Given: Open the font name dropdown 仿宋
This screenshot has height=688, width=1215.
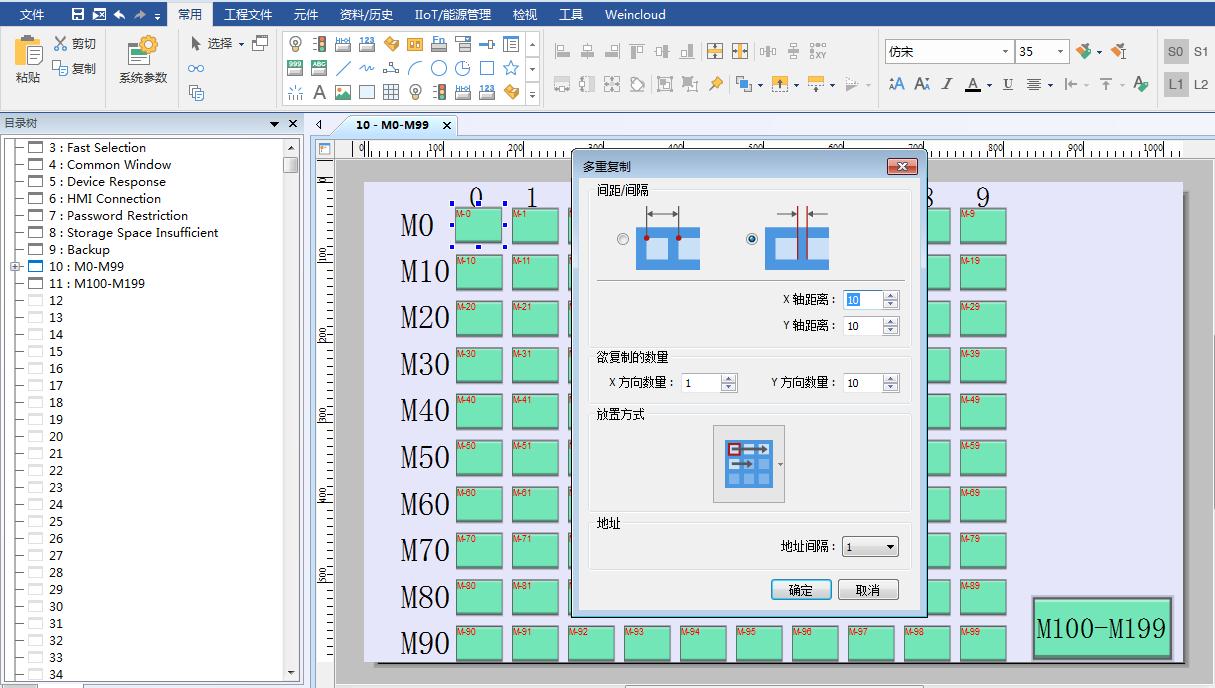Looking at the screenshot, I should tap(949, 51).
